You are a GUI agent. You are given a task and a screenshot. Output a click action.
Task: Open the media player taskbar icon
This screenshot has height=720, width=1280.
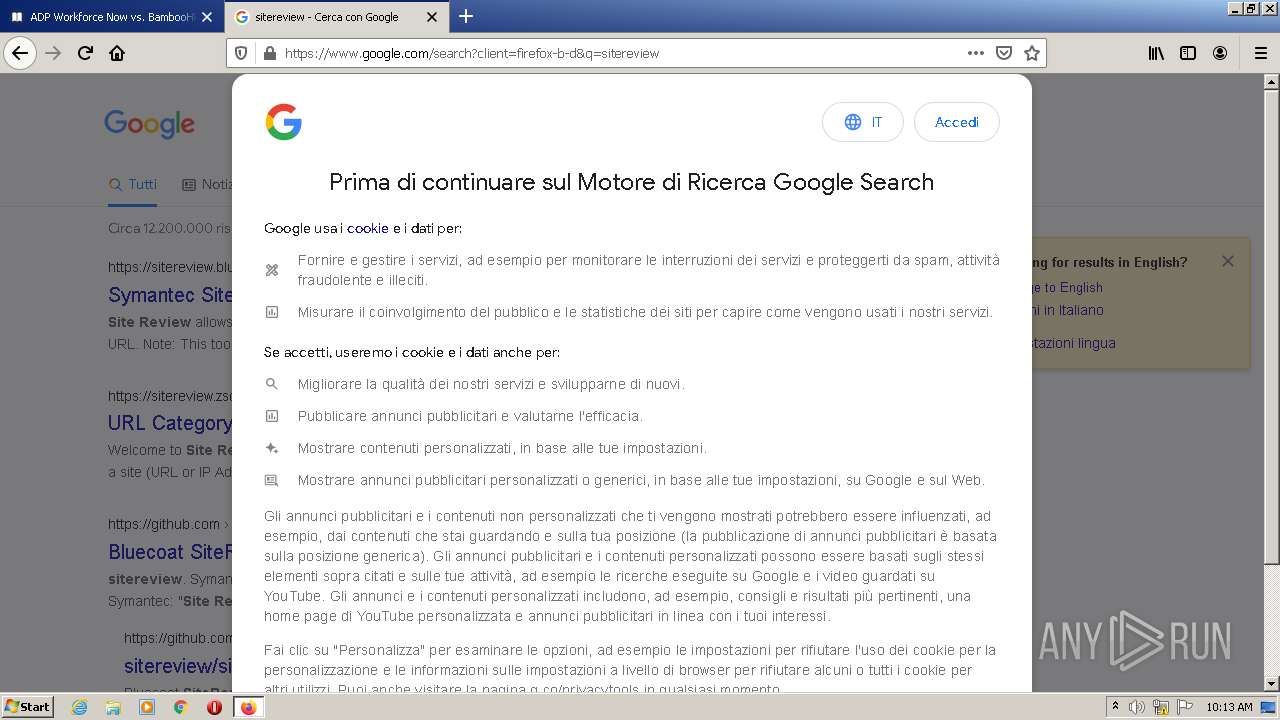pos(147,707)
